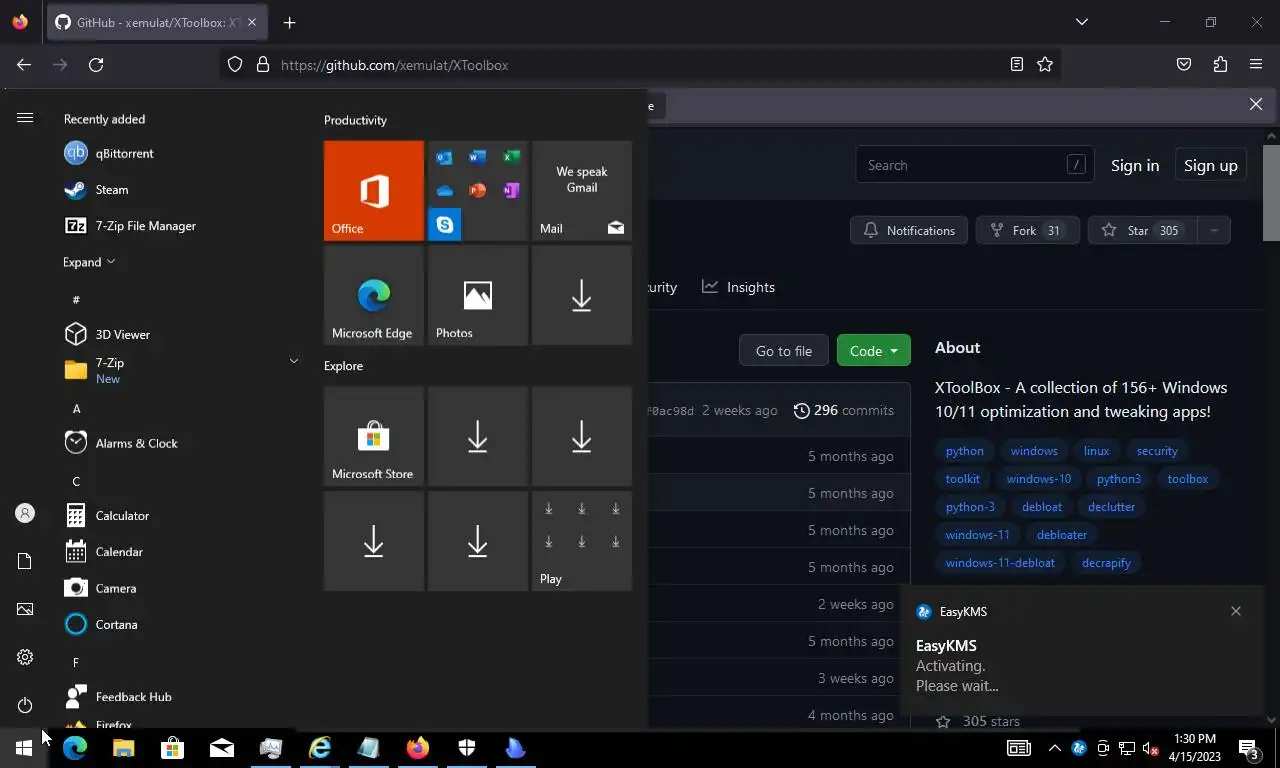Screen dimensions: 1280x768
Task: Open the Photos tile
Action: point(478,295)
